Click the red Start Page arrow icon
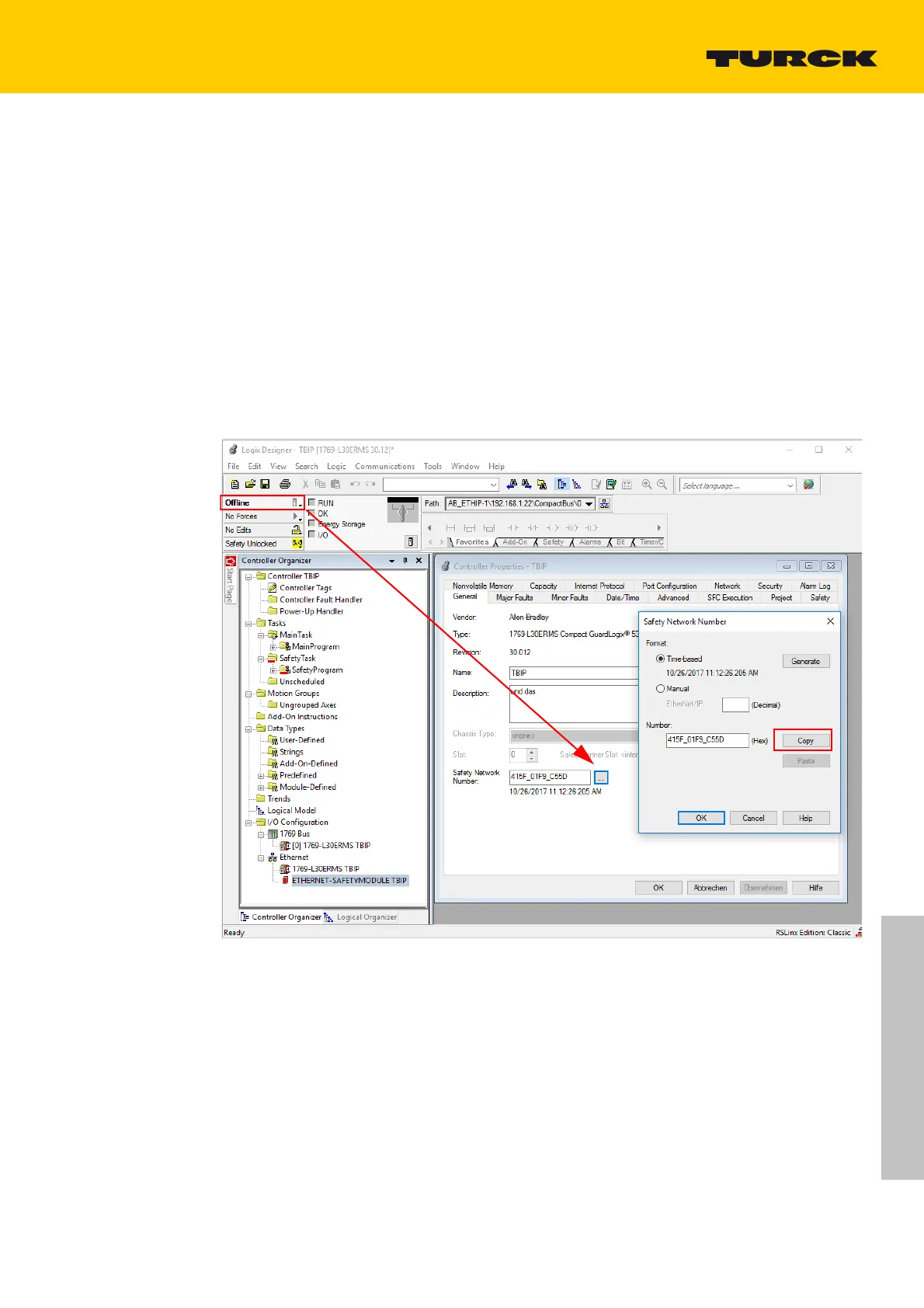This screenshot has width=924, height=1308. pyautogui.click(x=231, y=561)
